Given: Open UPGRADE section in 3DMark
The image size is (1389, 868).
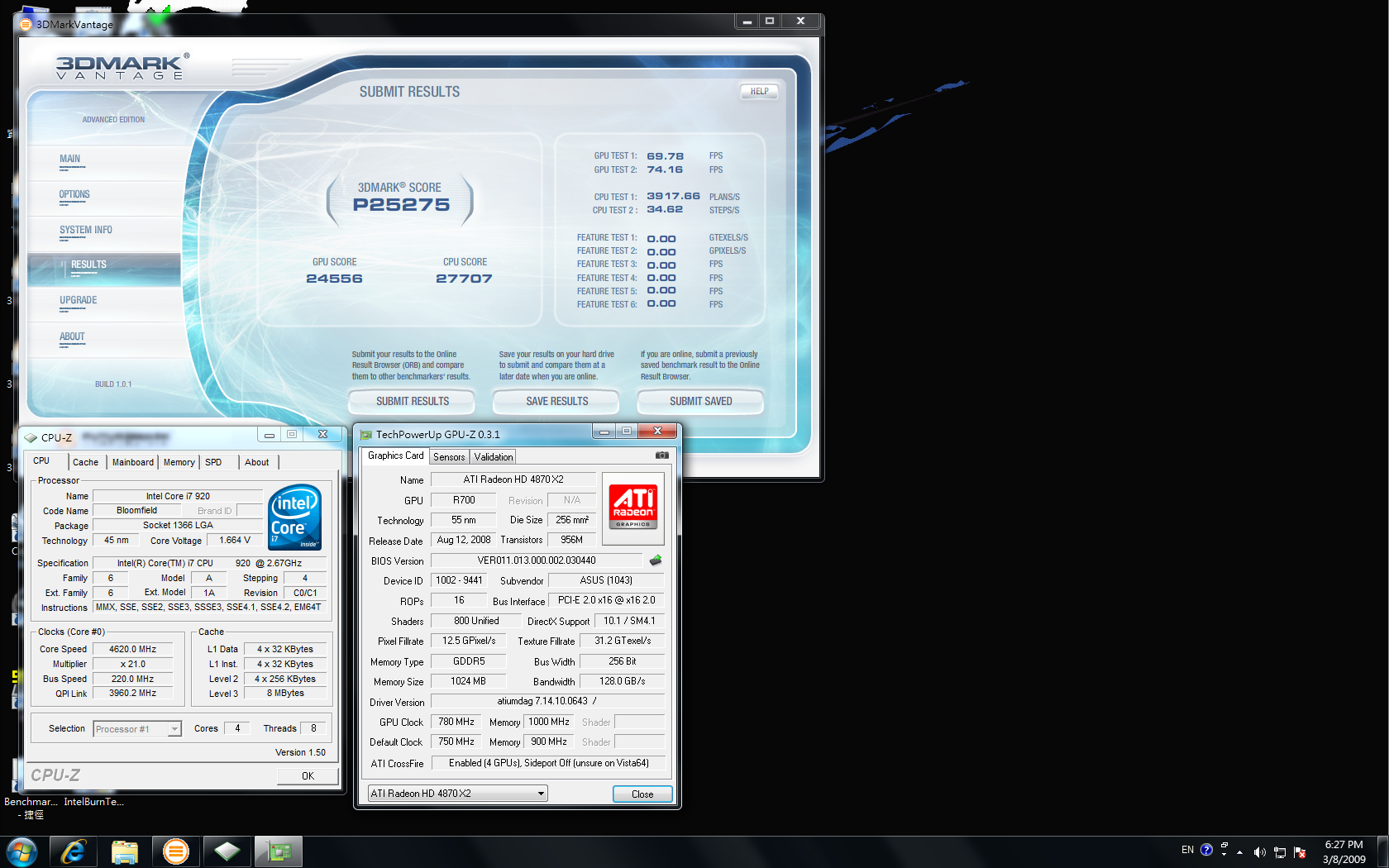Looking at the screenshot, I should click(x=104, y=304).
